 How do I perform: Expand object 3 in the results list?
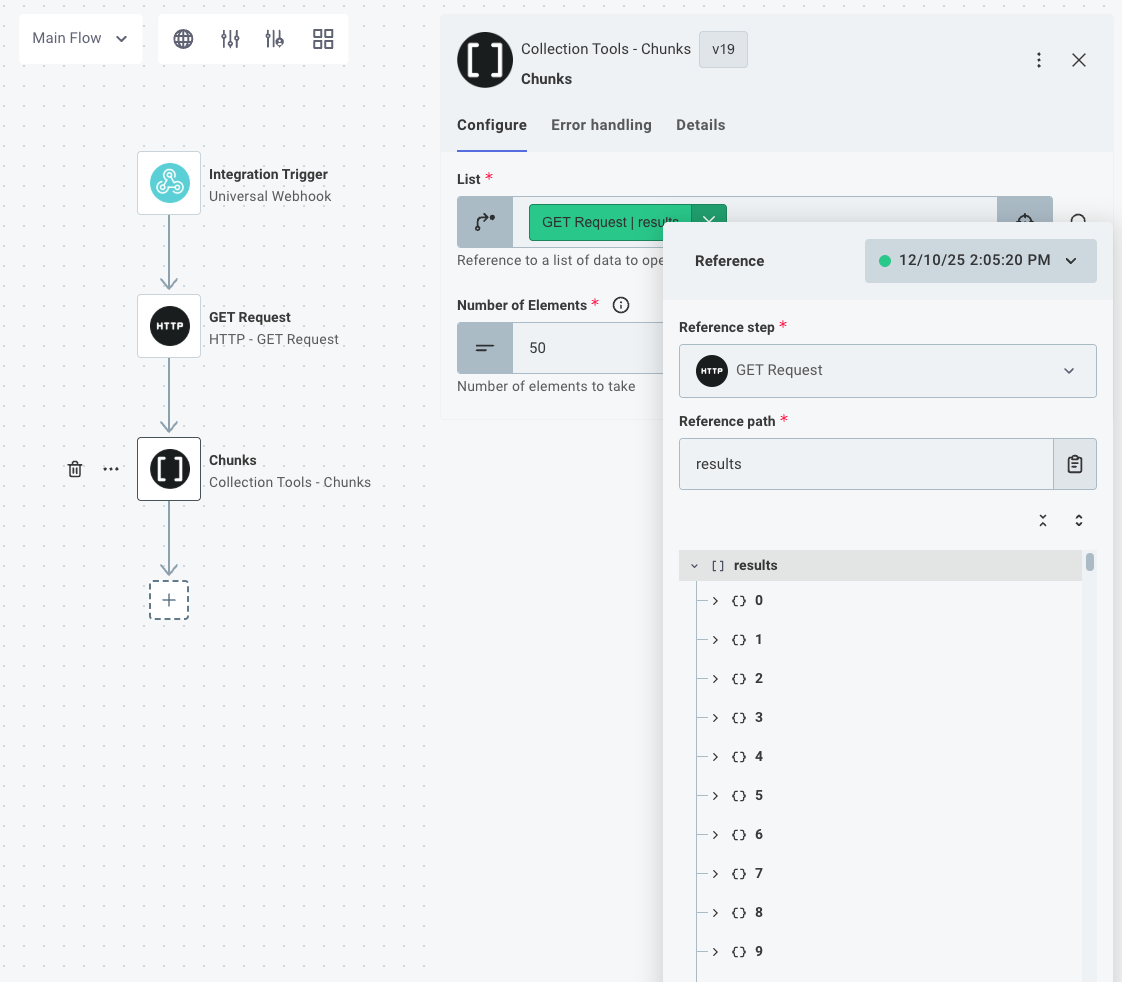tap(716, 717)
